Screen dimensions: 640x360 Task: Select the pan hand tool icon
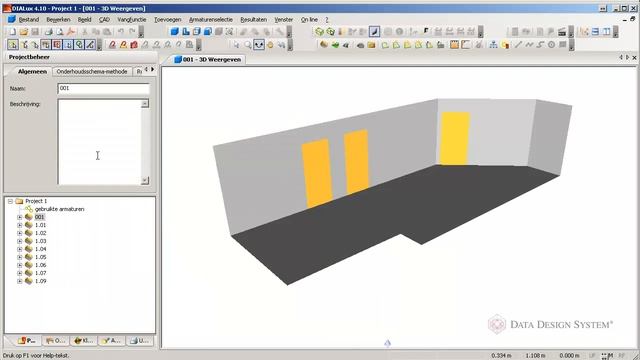(270, 44)
